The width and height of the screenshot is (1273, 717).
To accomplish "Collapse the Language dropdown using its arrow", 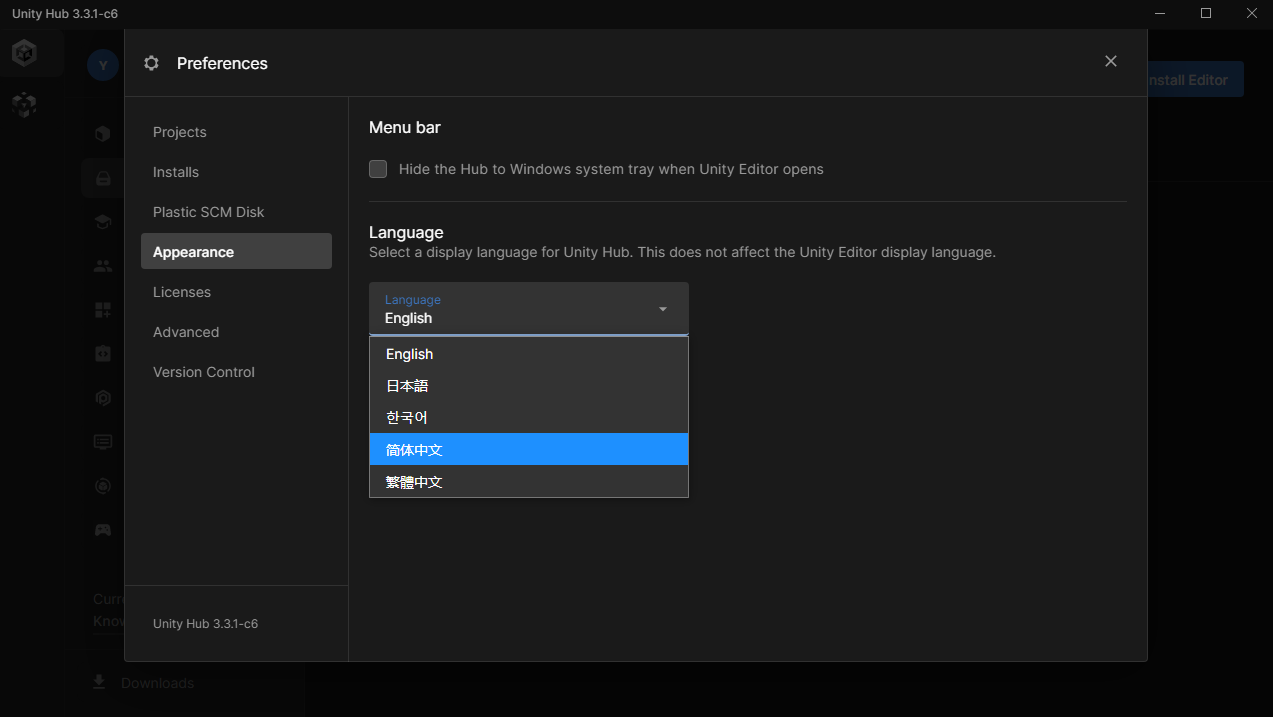I will (x=662, y=309).
